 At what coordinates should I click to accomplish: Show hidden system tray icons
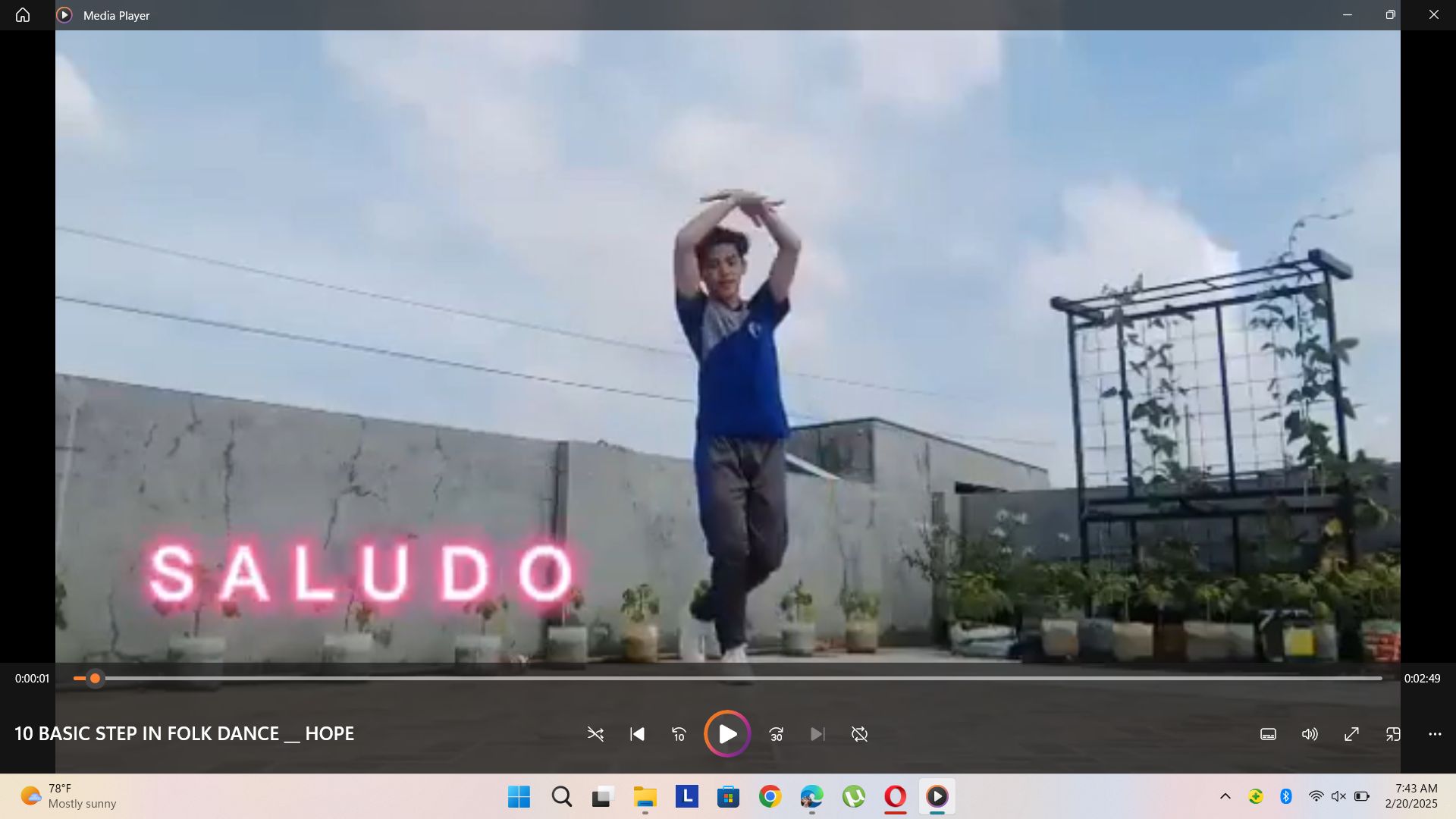[x=1225, y=796]
